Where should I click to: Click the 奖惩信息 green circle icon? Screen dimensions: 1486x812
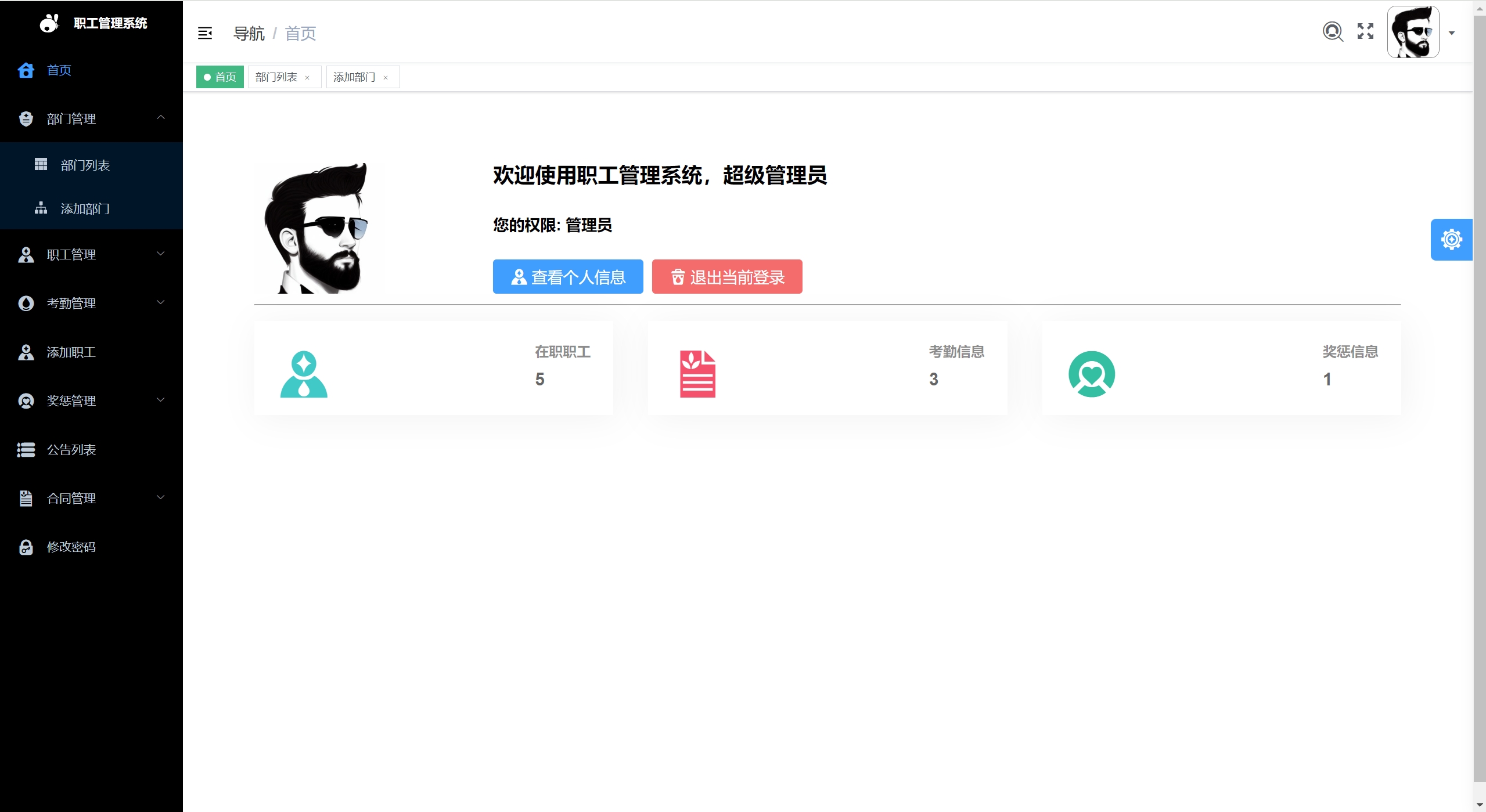[1091, 374]
